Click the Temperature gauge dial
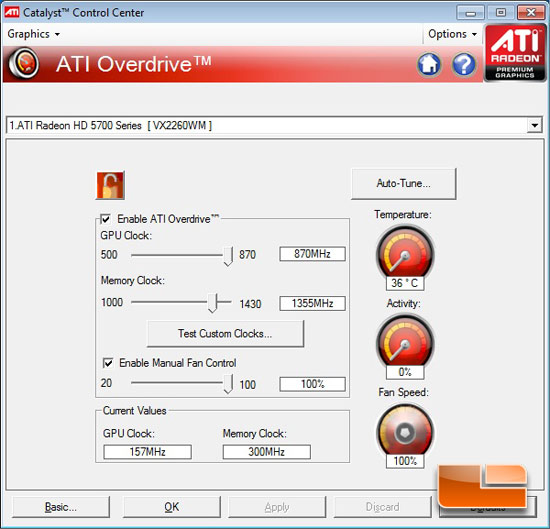Image resolution: width=550 pixels, height=529 pixels. 405,254
